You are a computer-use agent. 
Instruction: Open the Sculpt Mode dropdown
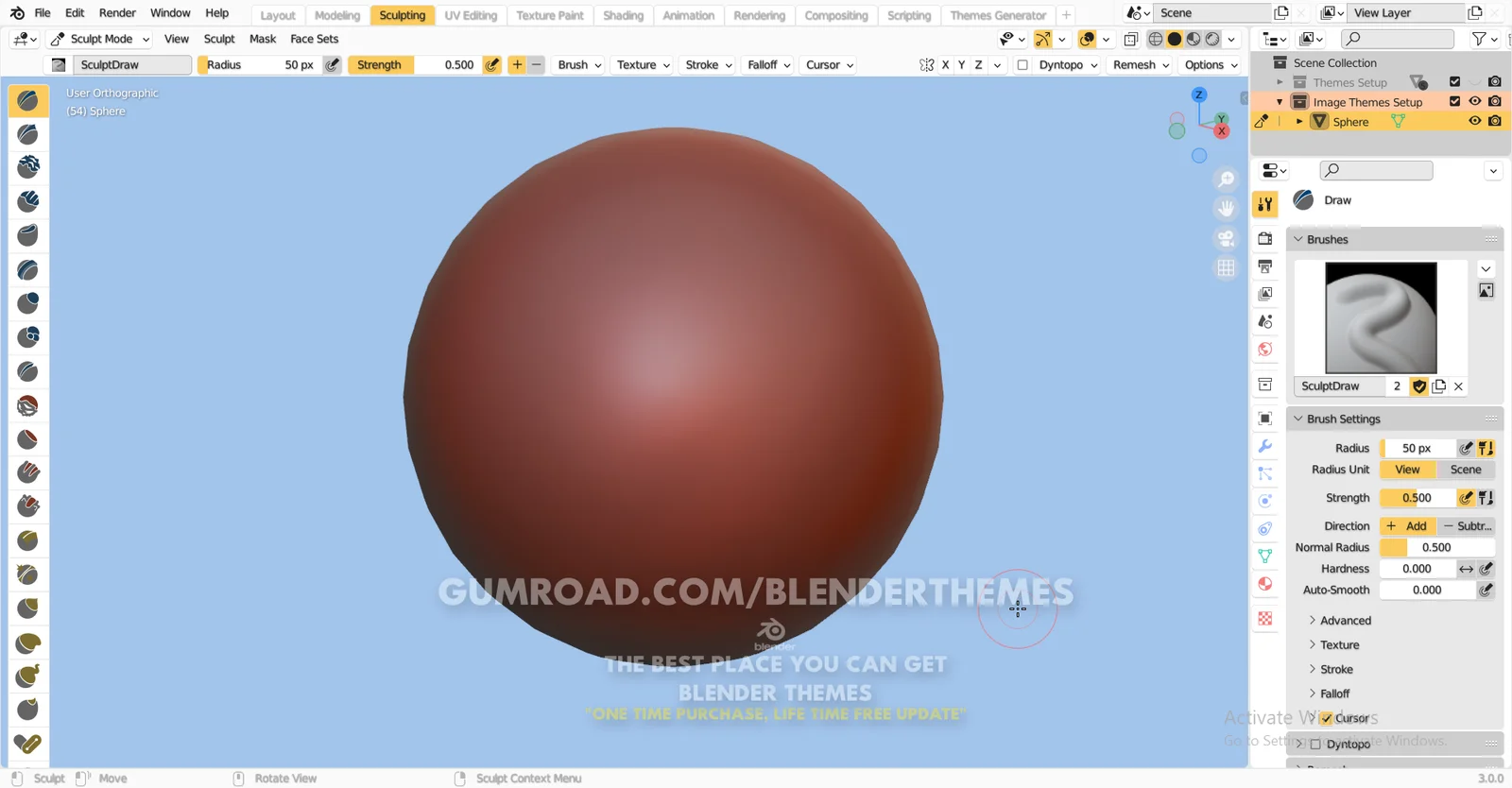click(100, 39)
